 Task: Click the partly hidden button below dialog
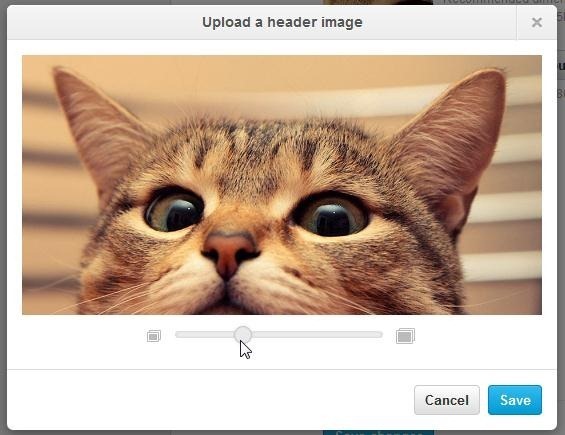pos(378,432)
